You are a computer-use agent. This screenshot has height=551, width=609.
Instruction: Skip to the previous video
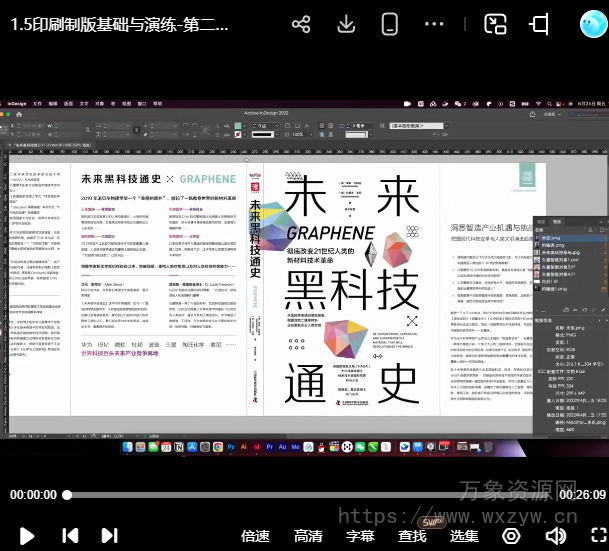tap(70, 536)
